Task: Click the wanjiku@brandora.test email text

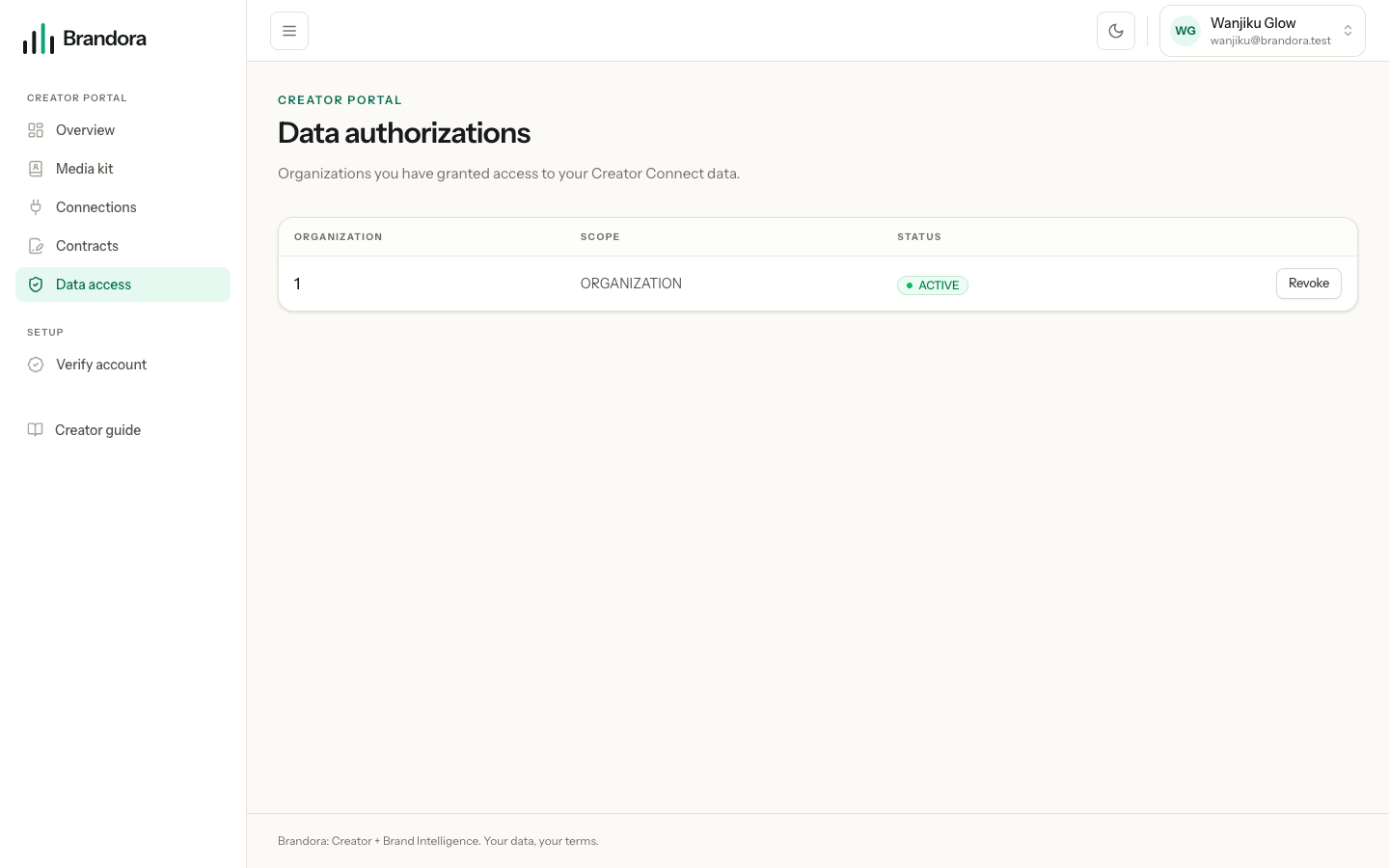Action: pos(1270,41)
